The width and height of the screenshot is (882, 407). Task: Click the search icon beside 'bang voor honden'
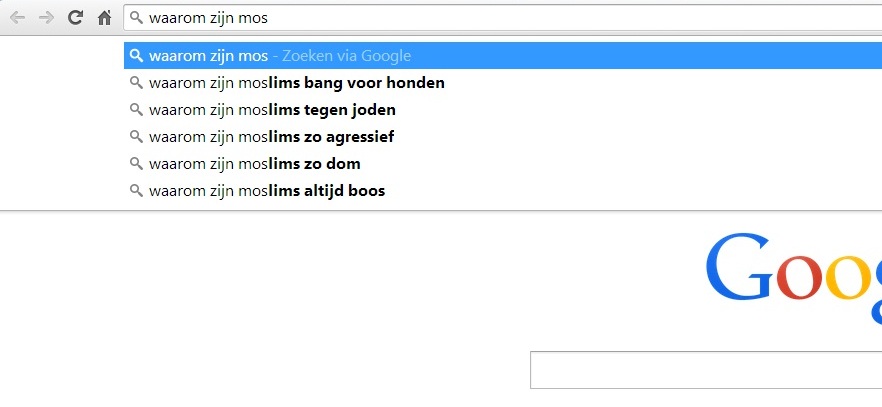(x=136, y=83)
